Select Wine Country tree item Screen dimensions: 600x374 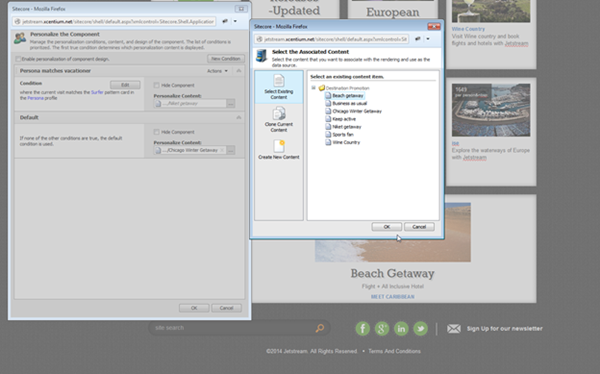(x=346, y=142)
